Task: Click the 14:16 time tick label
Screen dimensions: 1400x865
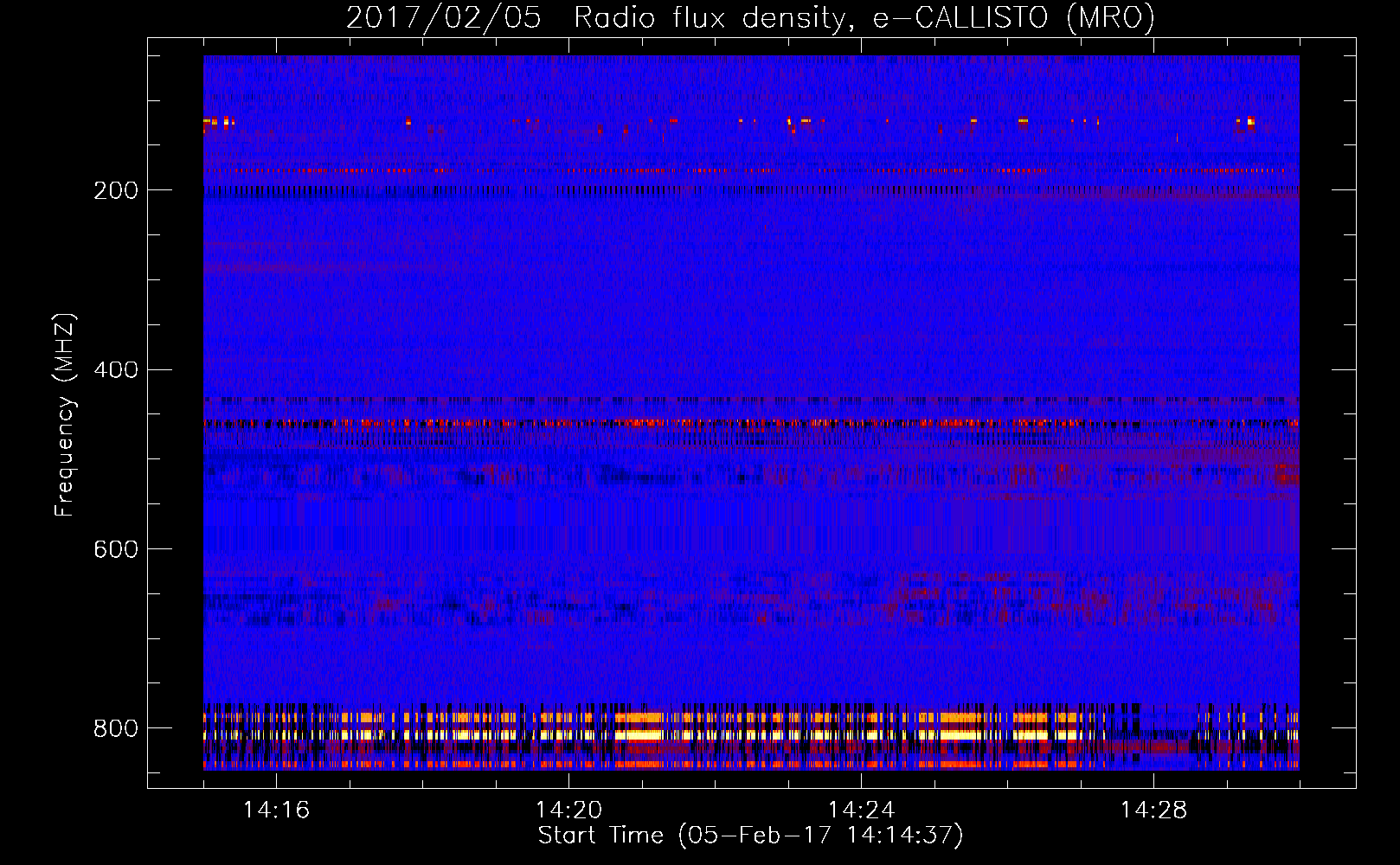Action: [x=276, y=811]
